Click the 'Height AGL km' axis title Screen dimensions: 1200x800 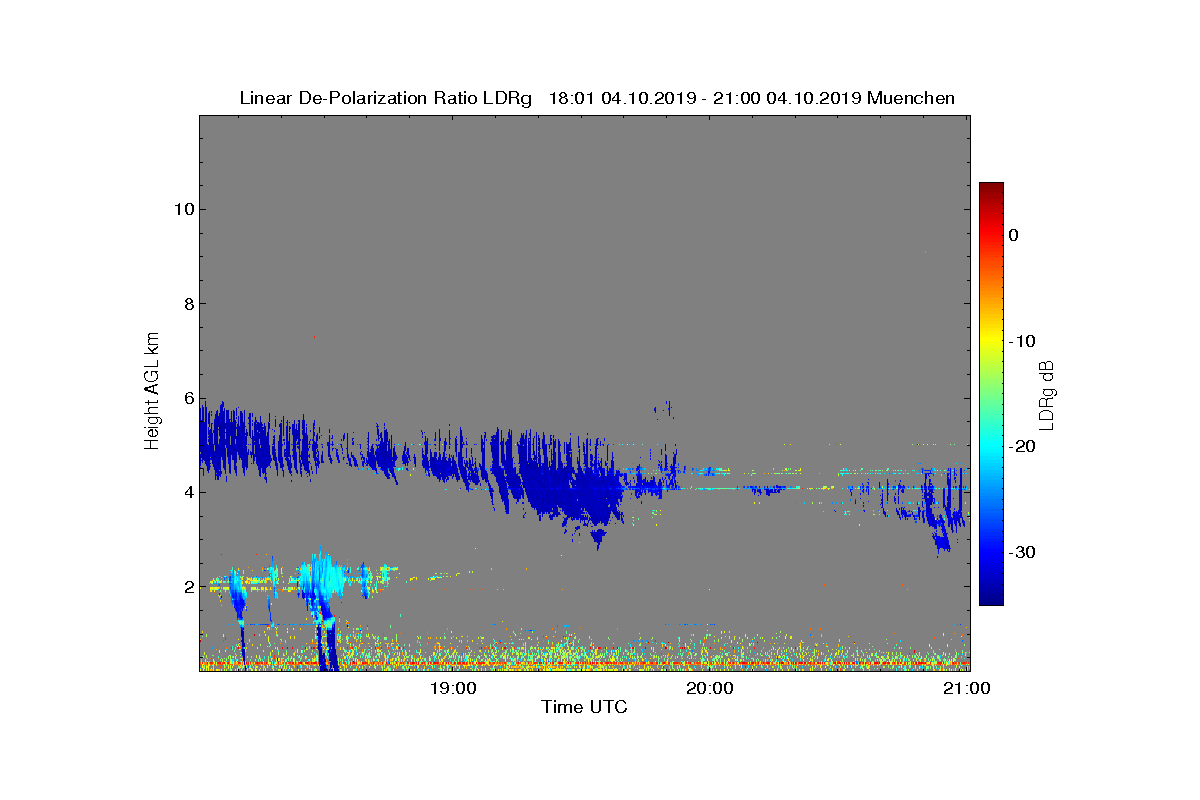[x=152, y=393]
